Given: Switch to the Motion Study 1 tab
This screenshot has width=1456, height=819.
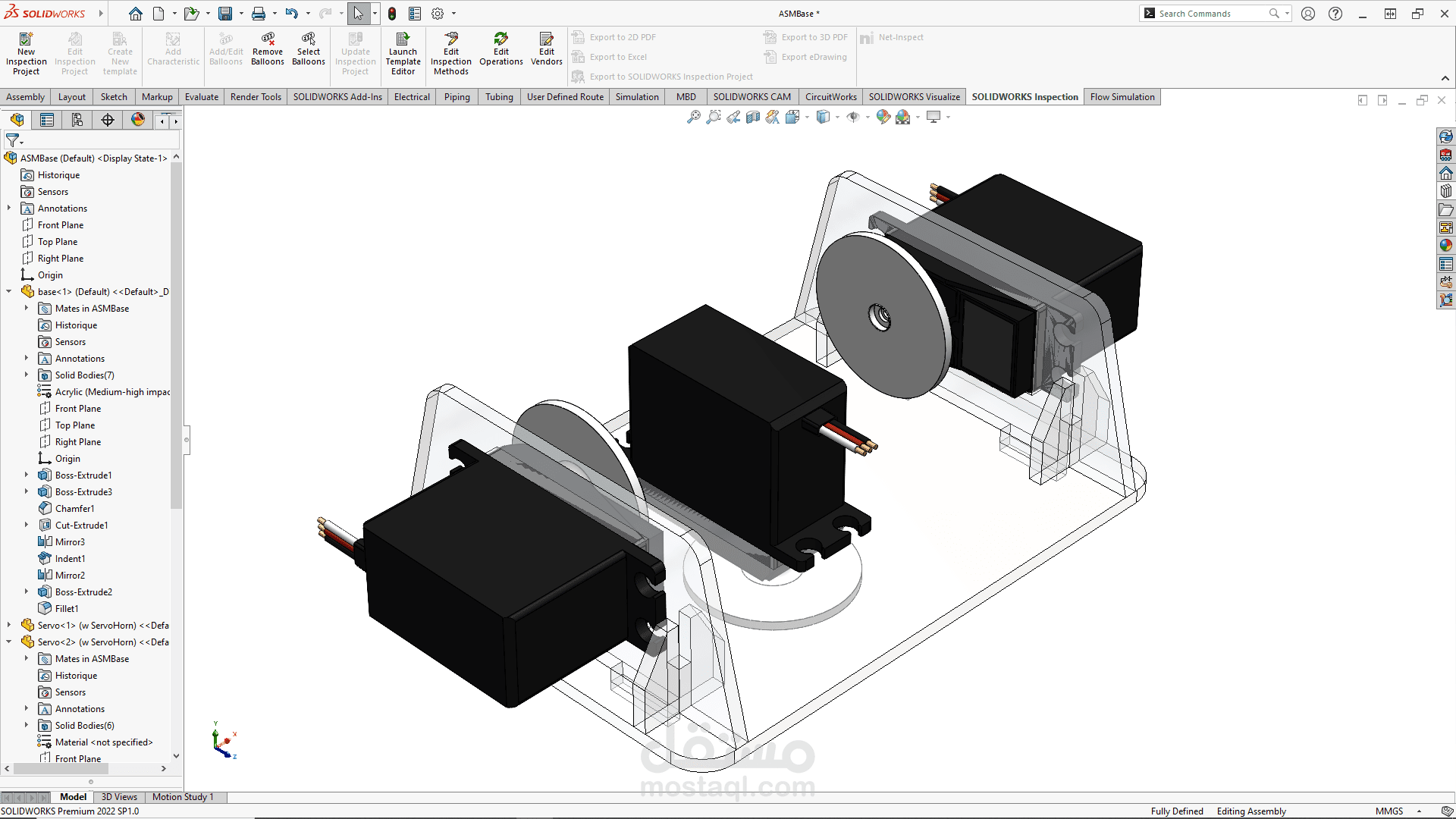Looking at the screenshot, I should pos(182,797).
